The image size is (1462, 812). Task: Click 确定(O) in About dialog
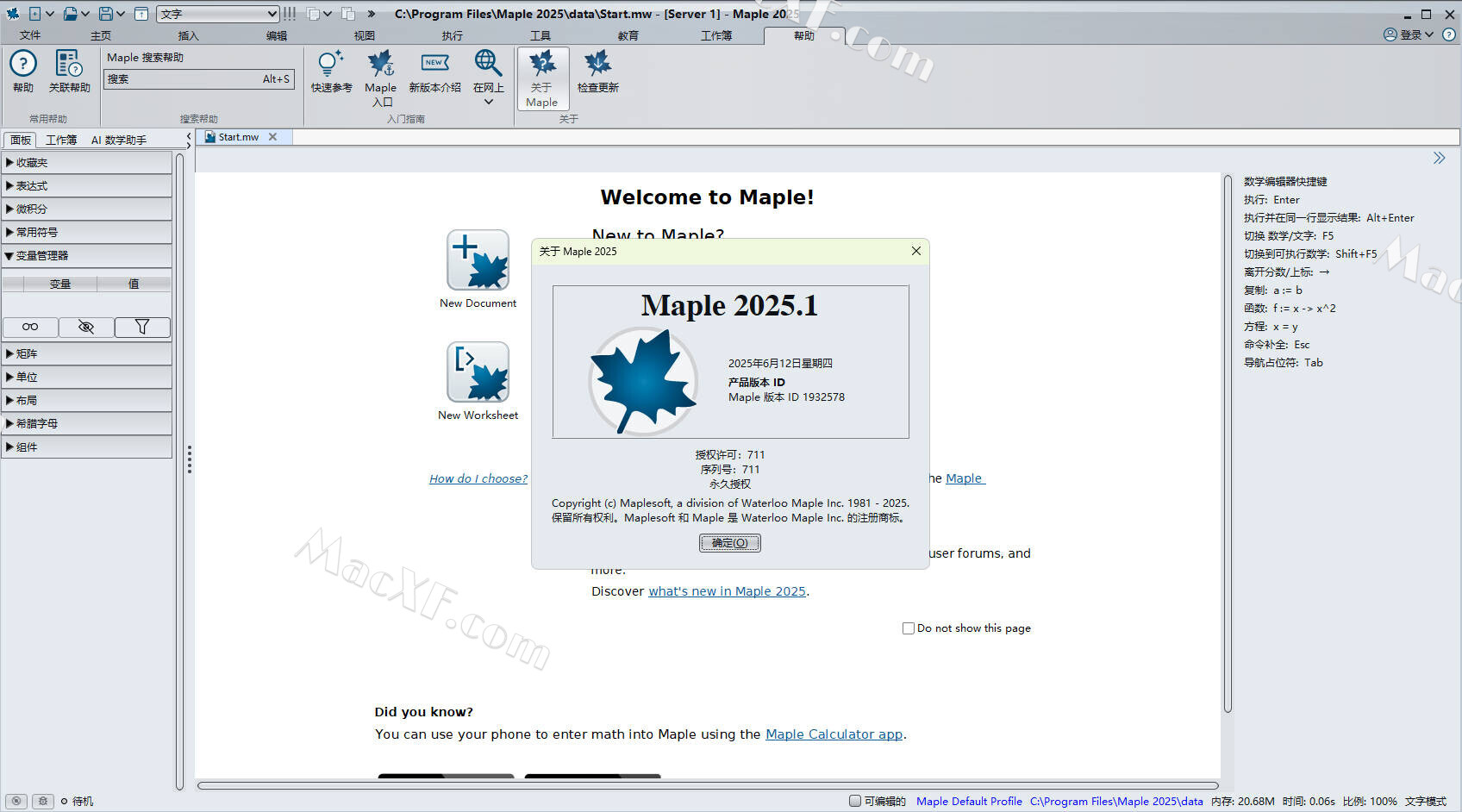pyautogui.click(x=730, y=543)
